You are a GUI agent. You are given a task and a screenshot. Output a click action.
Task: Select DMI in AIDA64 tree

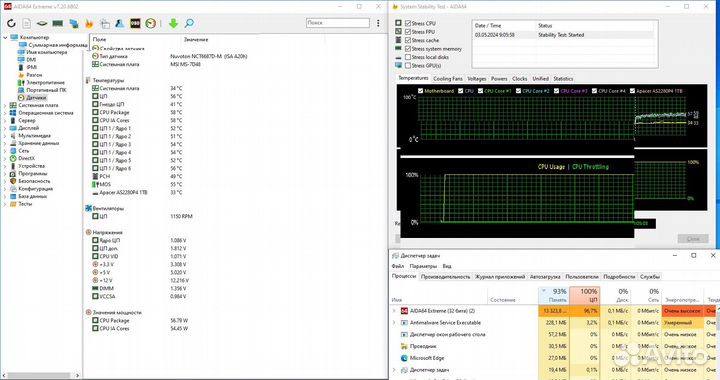click(31, 60)
